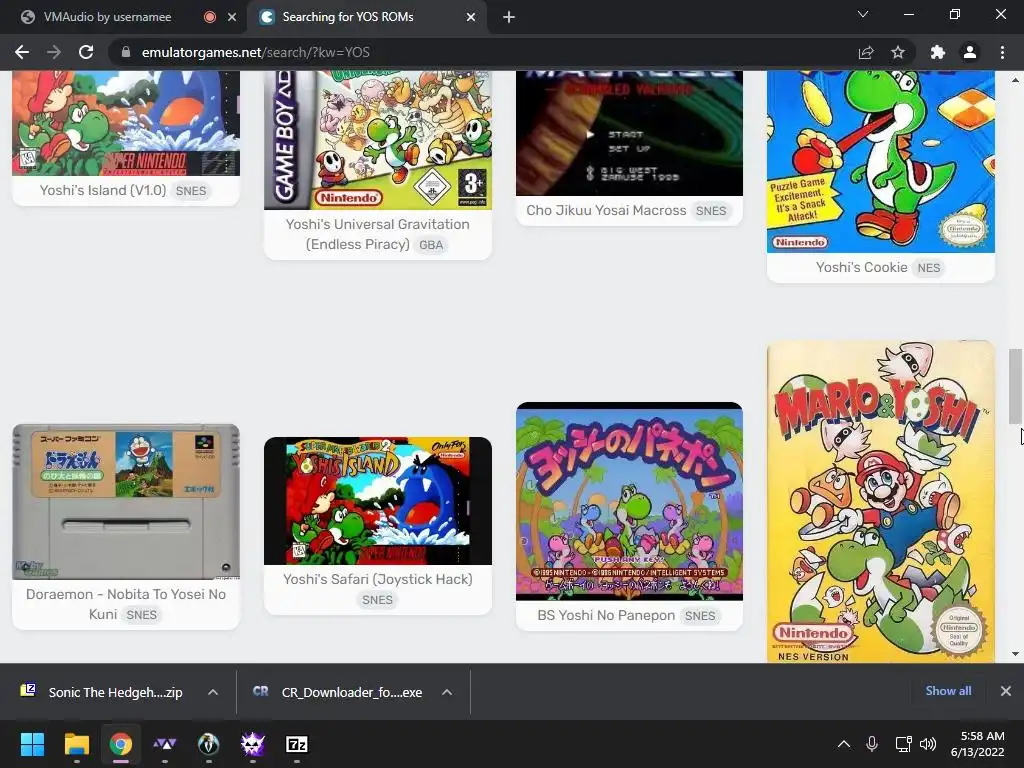Click SNES tag on Yoshi's Island (V1.0)
The width and height of the screenshot is (1024, 768).
[191, 191]
